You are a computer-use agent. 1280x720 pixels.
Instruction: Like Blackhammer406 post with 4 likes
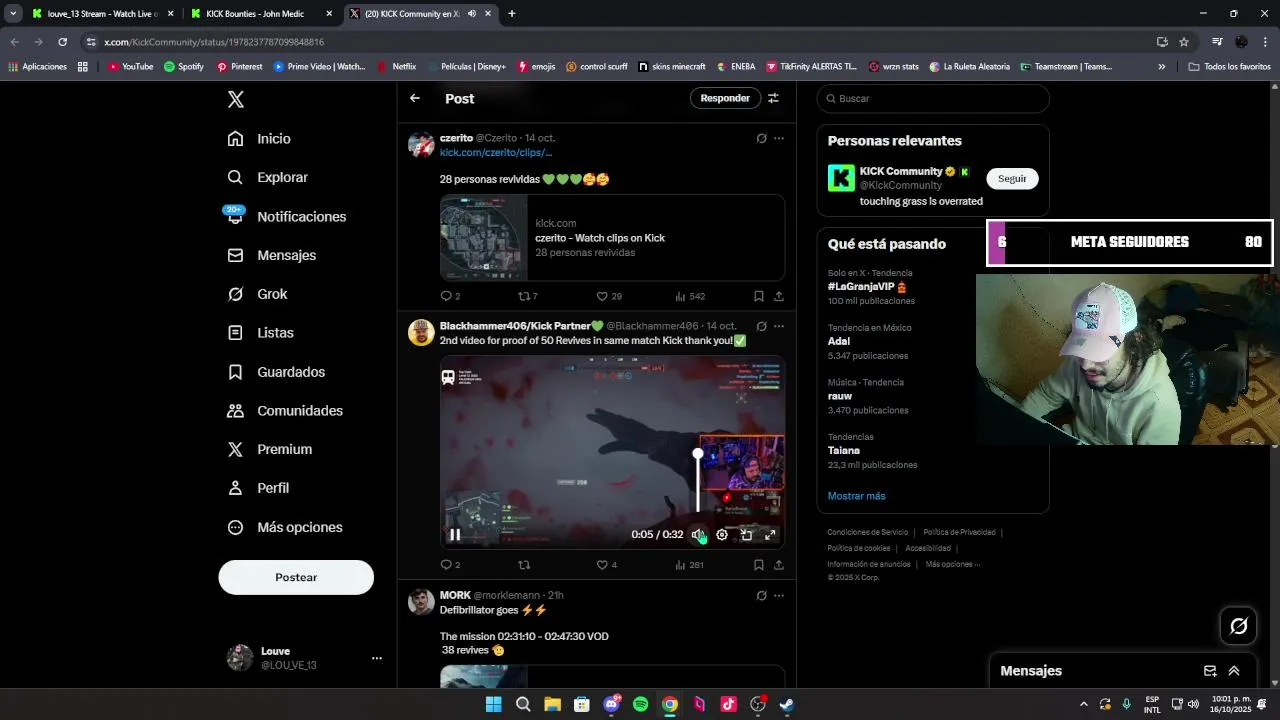tap(606, 565)
